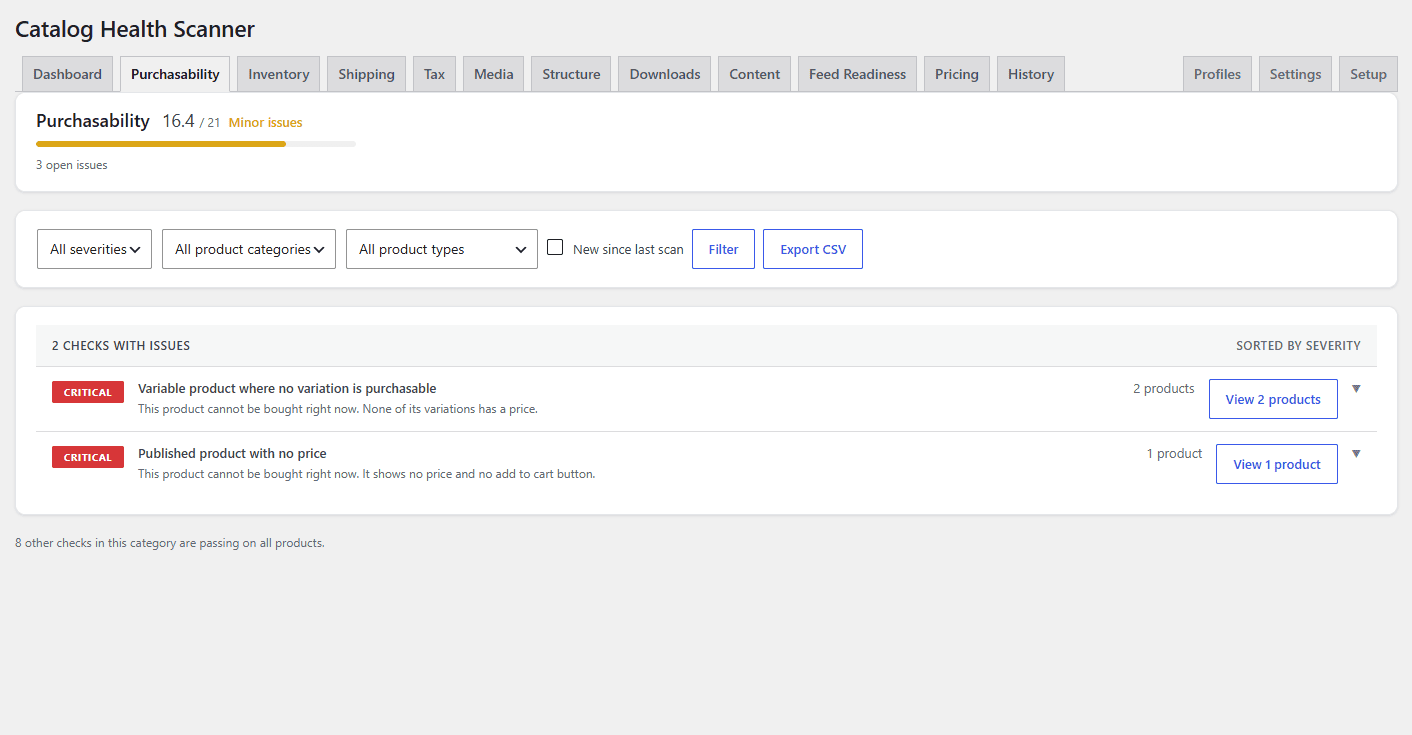Open the Profiles tab
Image resolution: width=1412 pixels, height=735 pixels.
(x=1217, y=74)
